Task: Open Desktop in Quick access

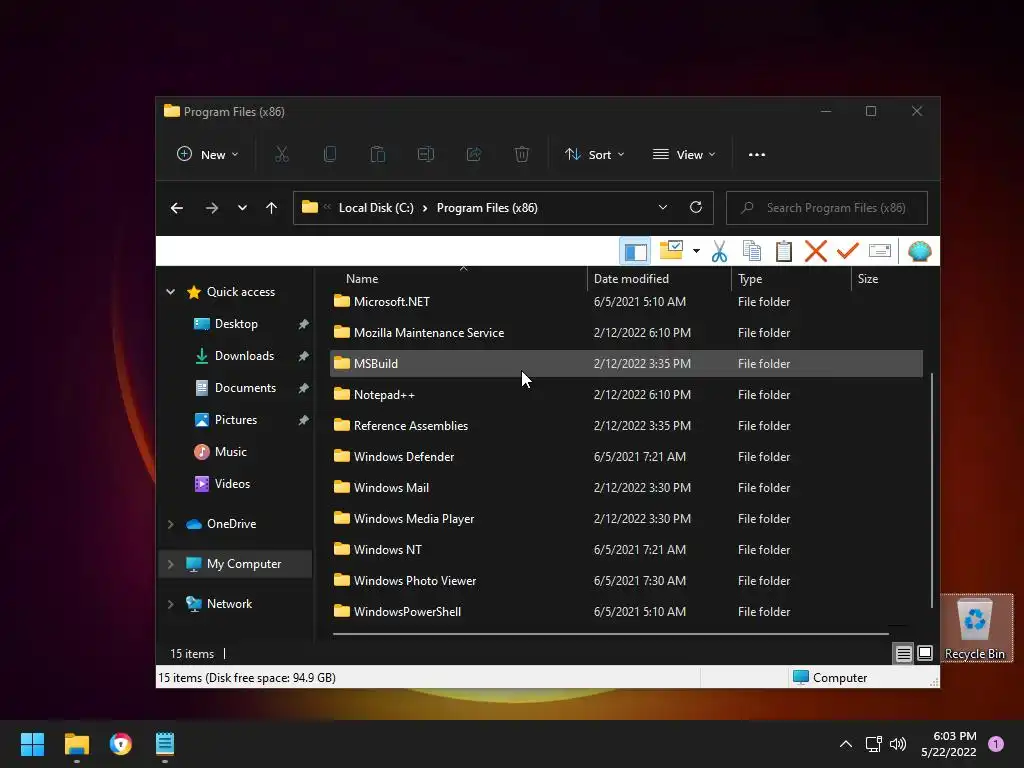Action: [236, 324]
